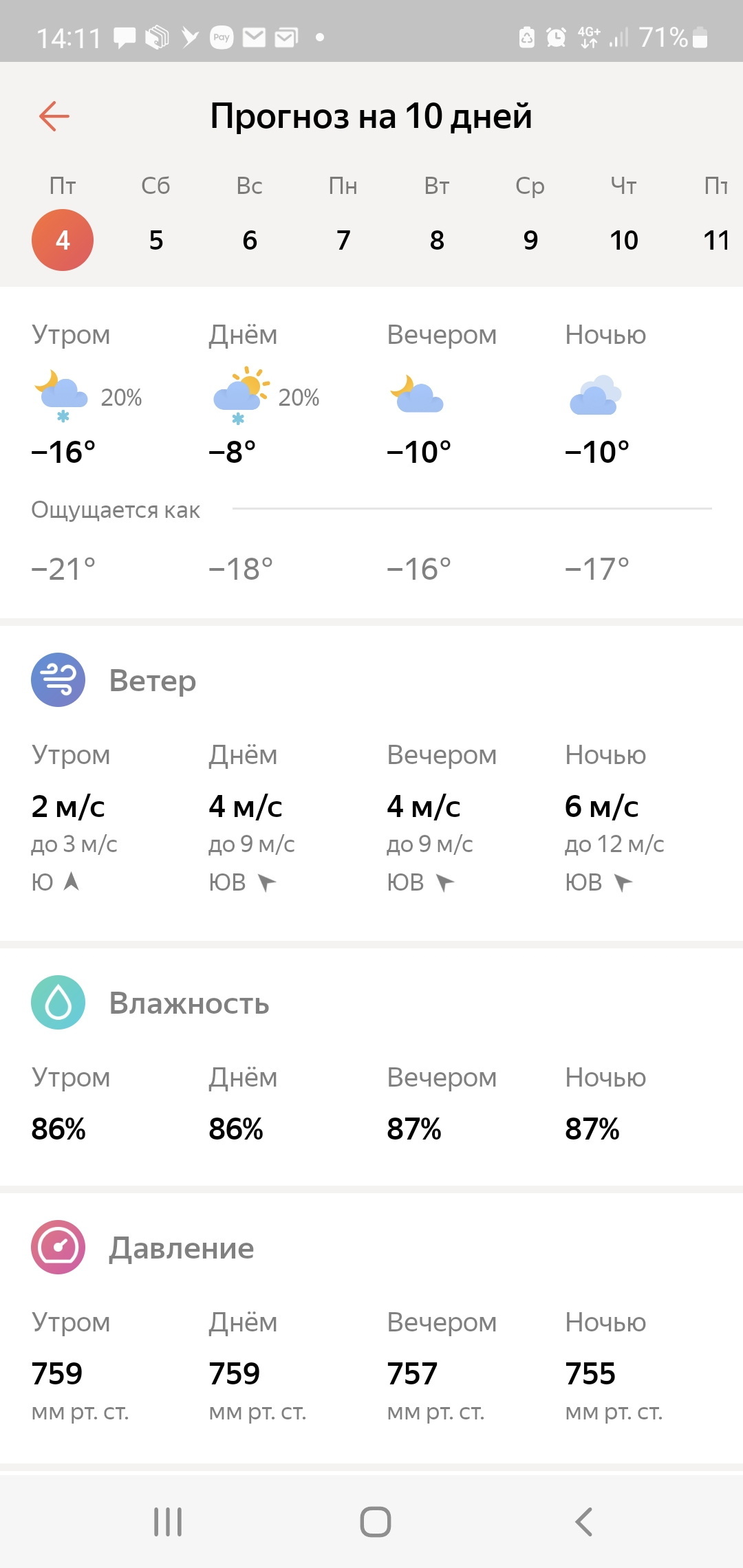Viewport: 743px width, 1568px height.
Task: Open Android recent apps button
Action: pos(168,1521)
